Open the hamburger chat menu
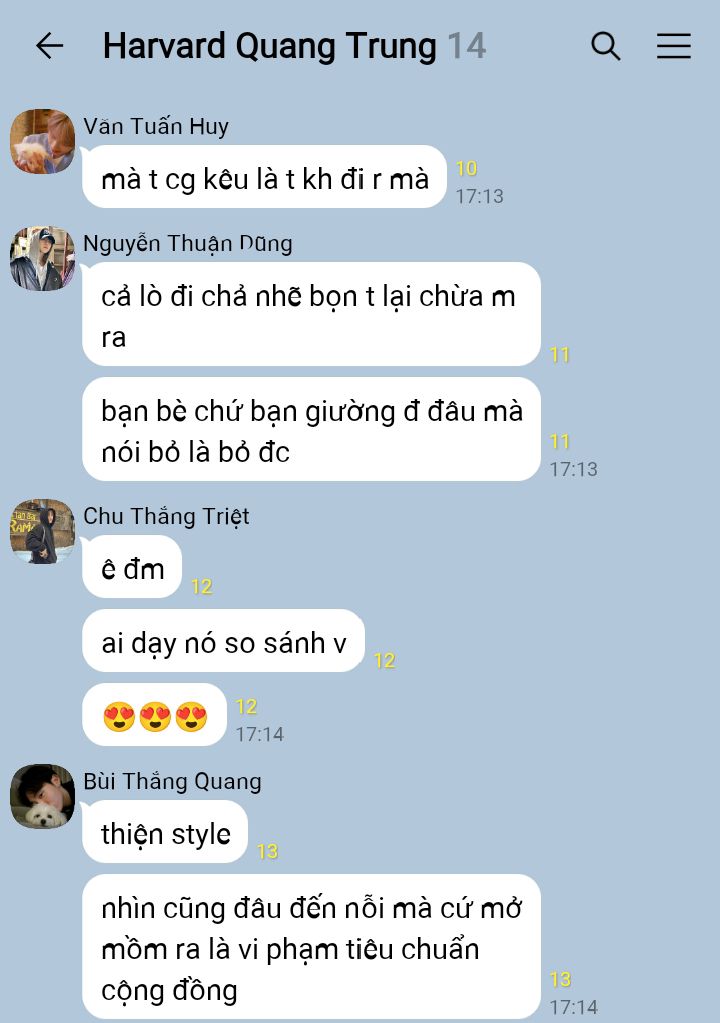This screenshot has width=720, height=1023. [674, 46]
